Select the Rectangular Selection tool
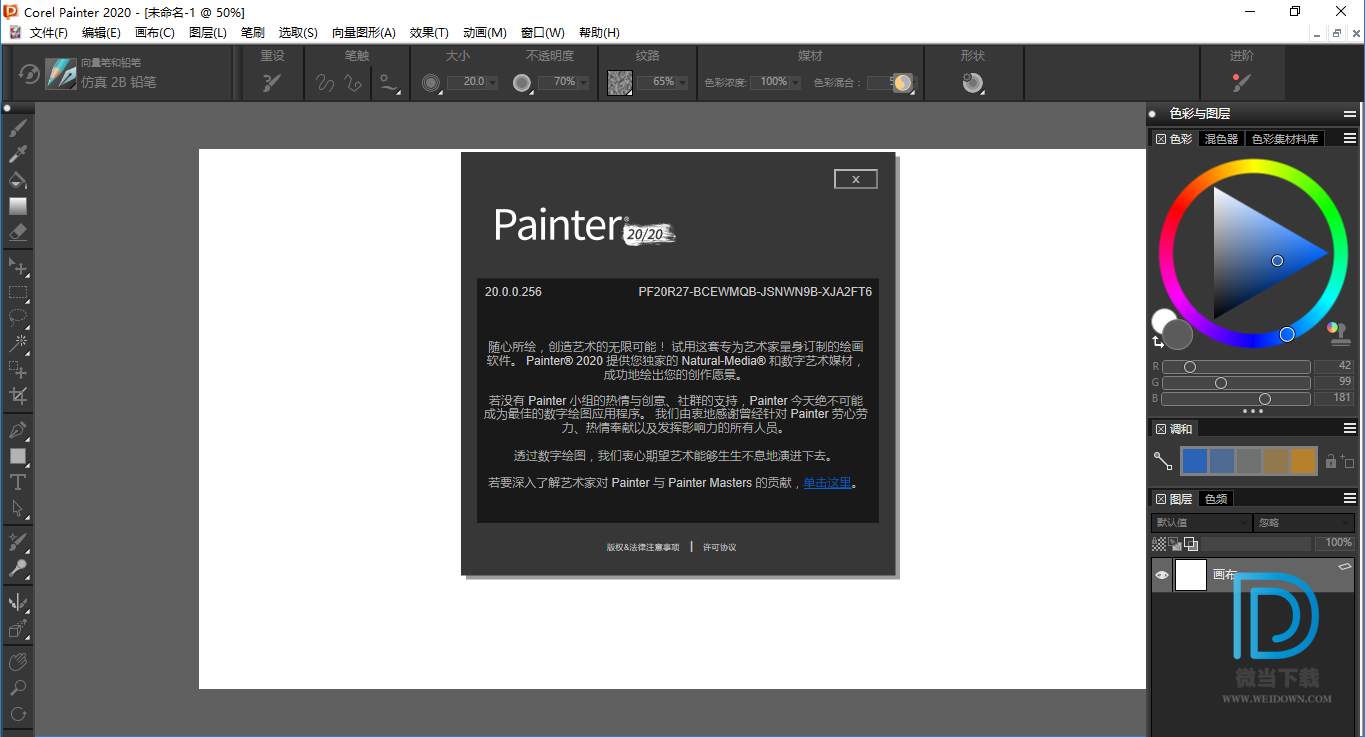Image resolution: width=1365 pixels, height=737 pixels. click(18, 293)
